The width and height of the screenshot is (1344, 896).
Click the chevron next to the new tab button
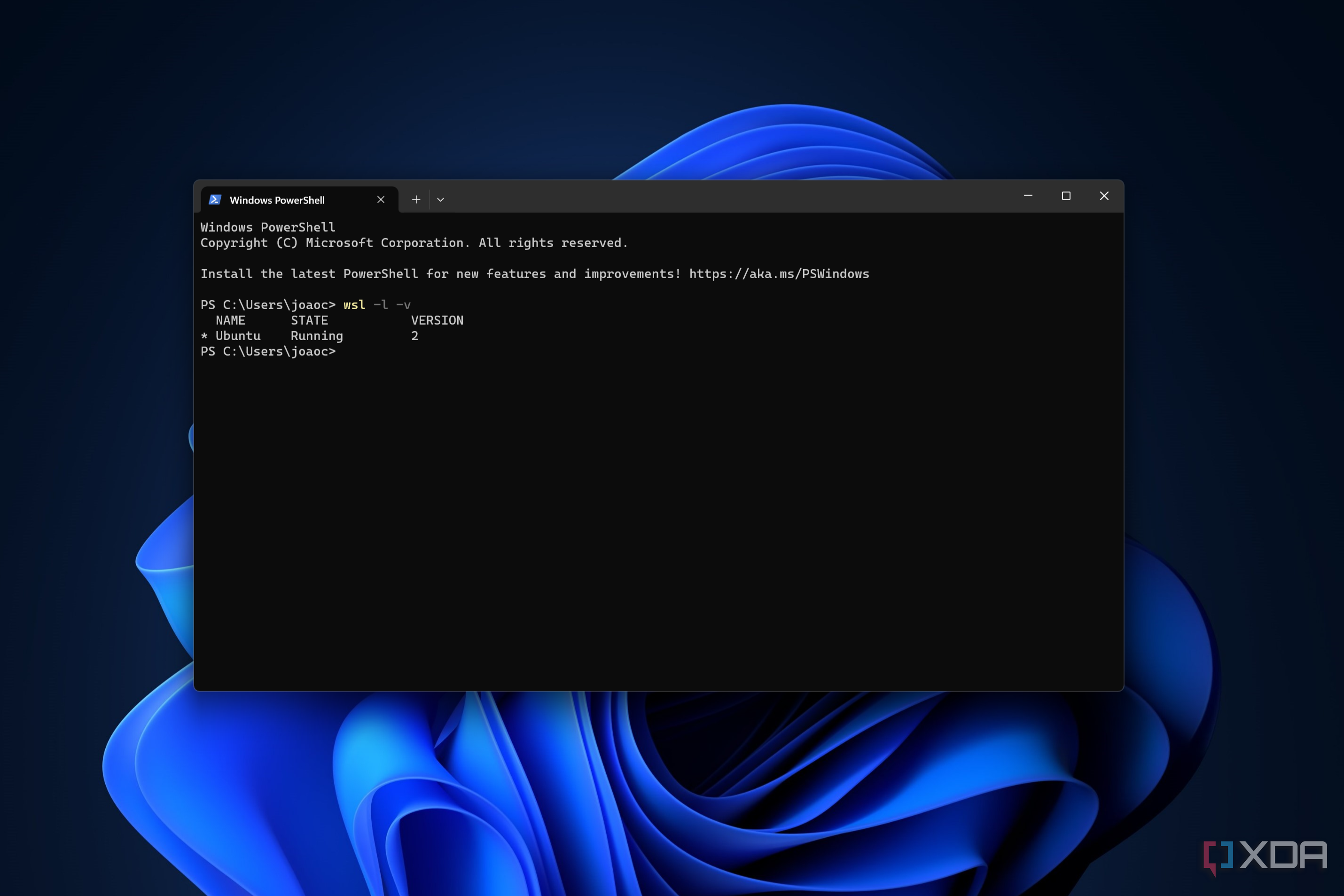click(x=441, y=199)
